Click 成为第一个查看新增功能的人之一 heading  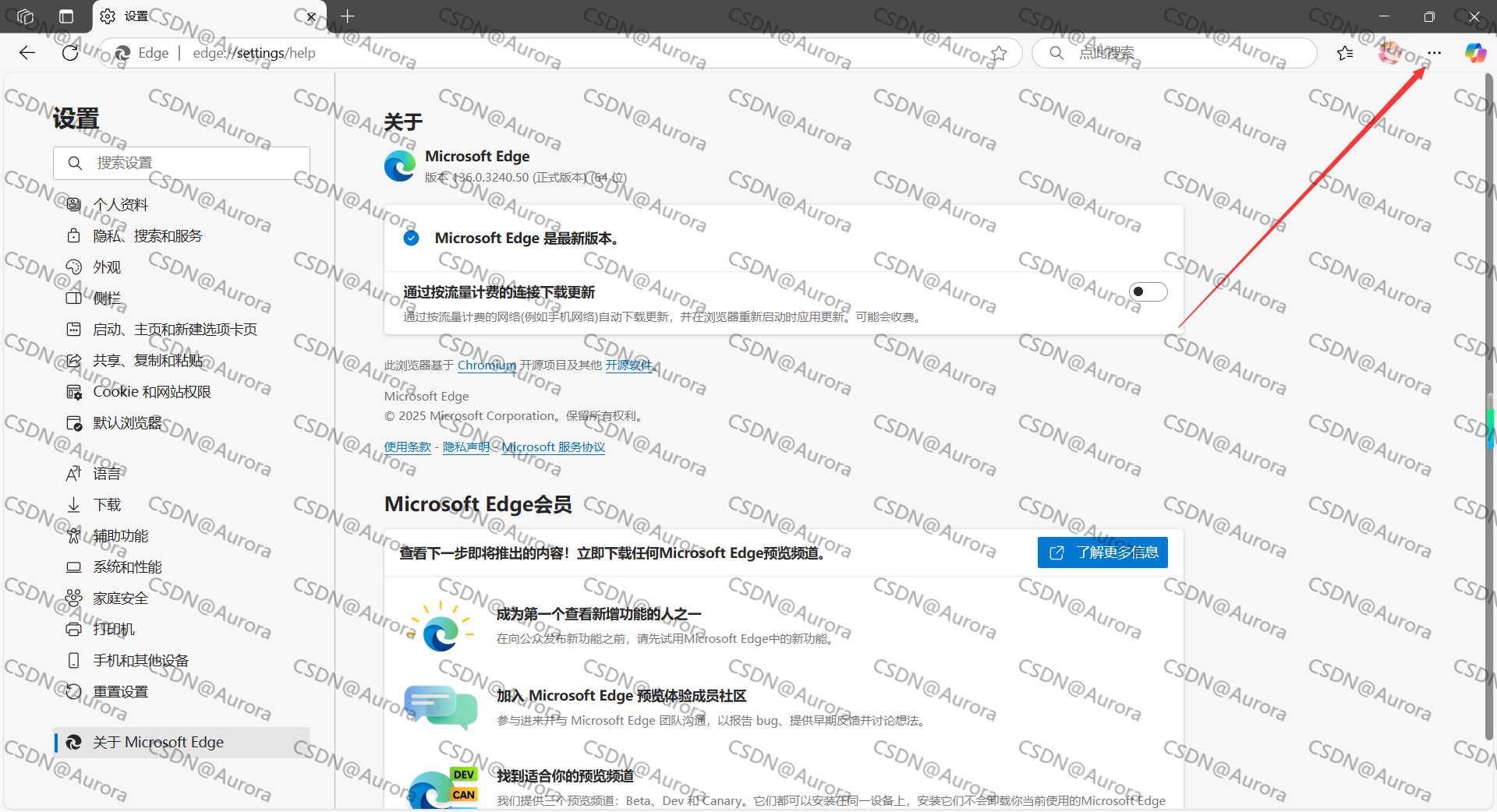[599, 614]
